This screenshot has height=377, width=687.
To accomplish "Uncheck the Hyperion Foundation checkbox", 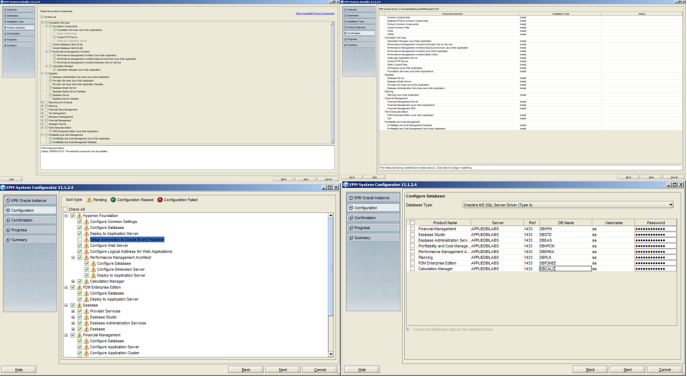I will [x=73, y=216].
